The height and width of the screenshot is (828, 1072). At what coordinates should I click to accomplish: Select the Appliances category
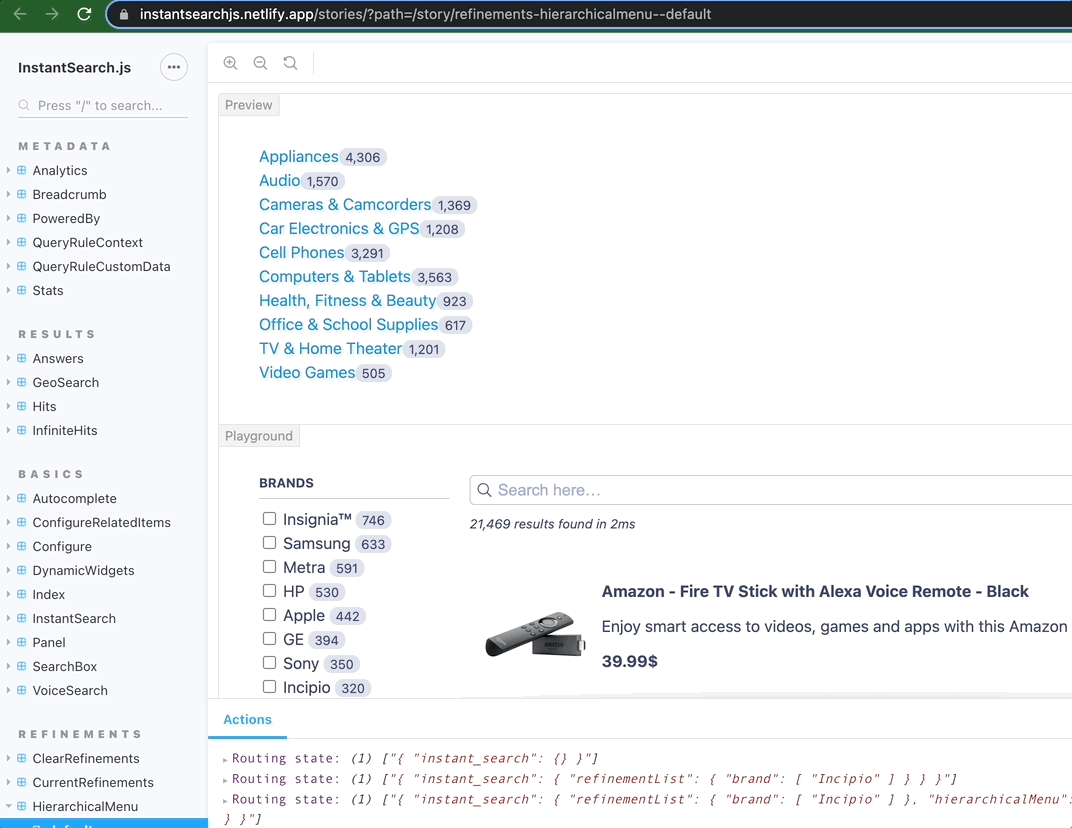tap(299, 157)
